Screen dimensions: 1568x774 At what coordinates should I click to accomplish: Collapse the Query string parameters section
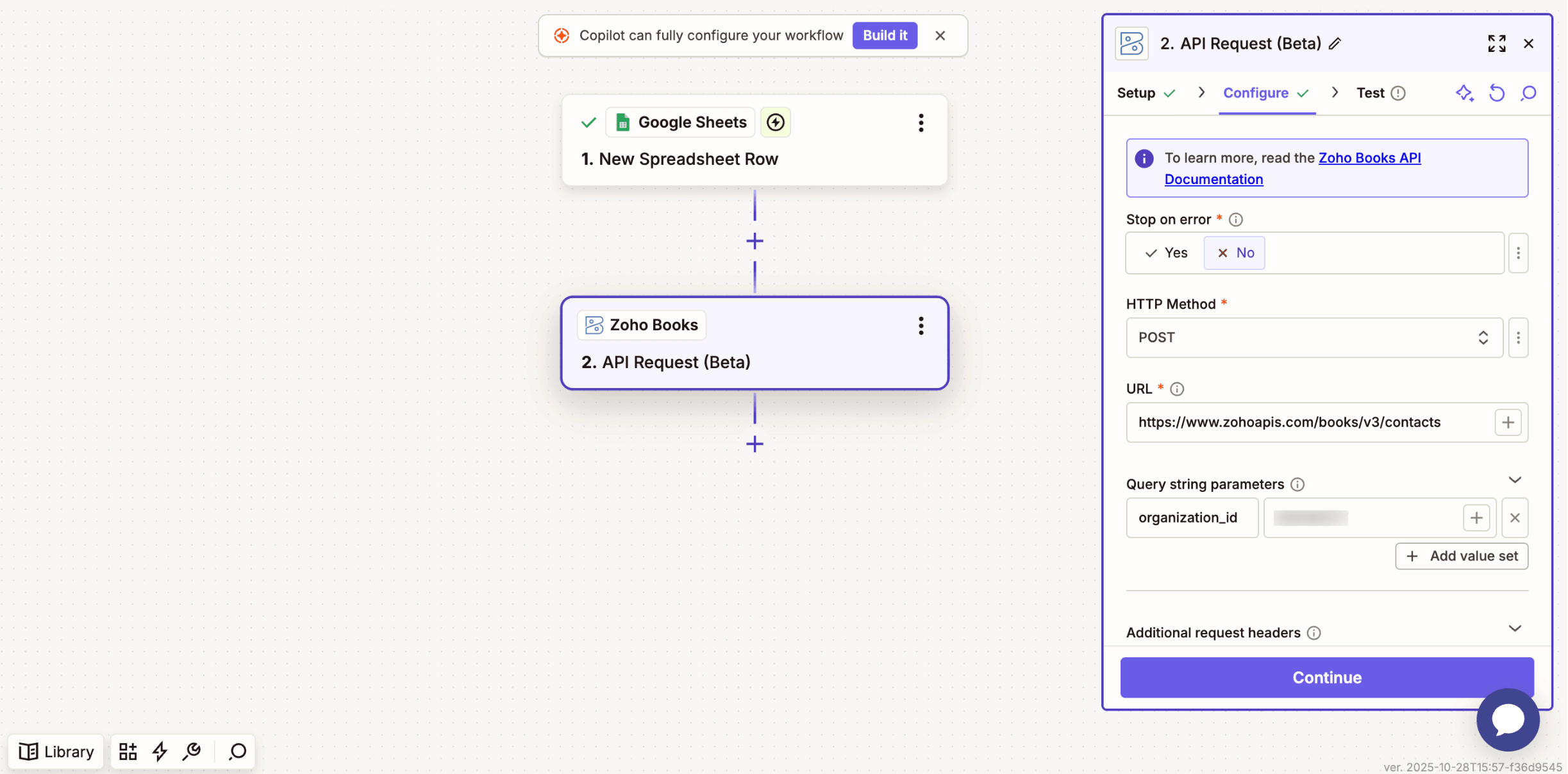click(x=1515, y=480)
